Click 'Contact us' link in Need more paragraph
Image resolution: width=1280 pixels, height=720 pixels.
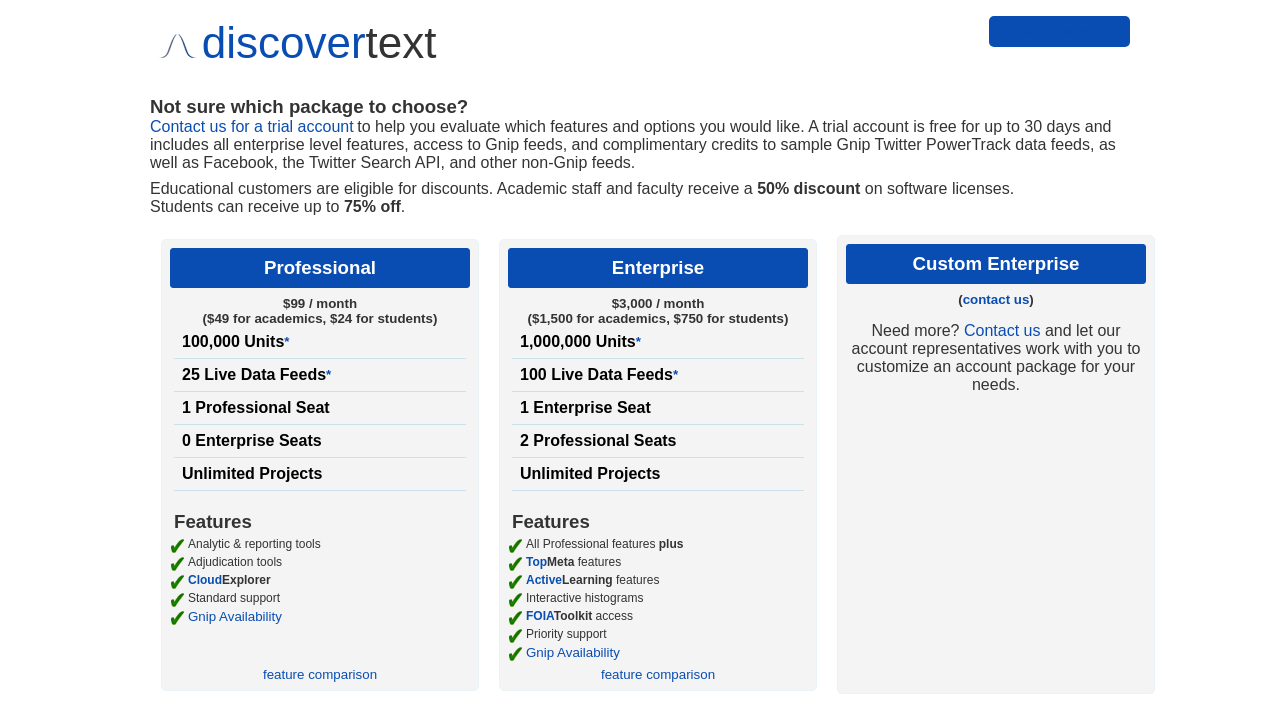[x=1002, y=331]
